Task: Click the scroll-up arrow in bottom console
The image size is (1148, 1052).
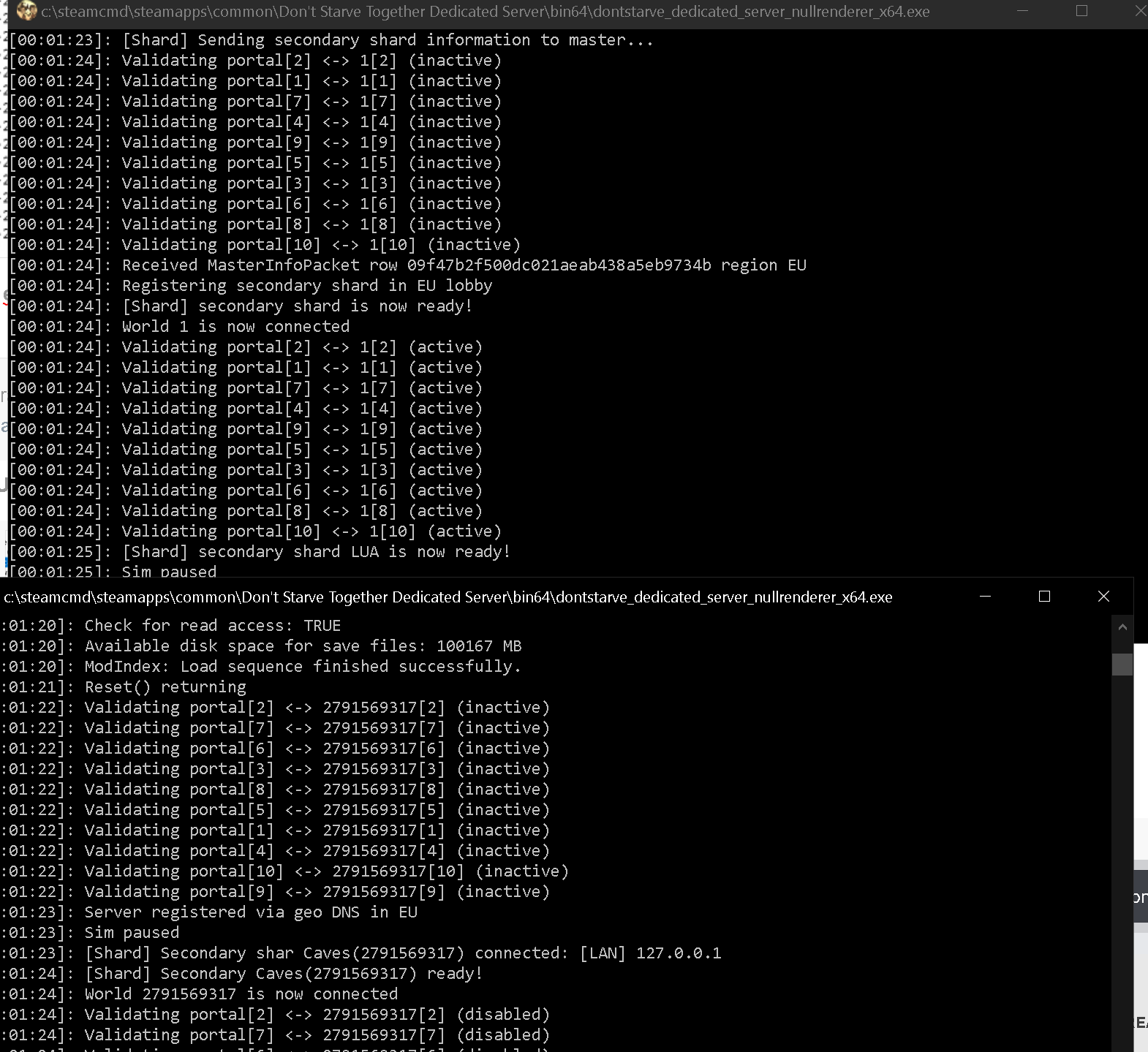Action: pos(1122,627)
